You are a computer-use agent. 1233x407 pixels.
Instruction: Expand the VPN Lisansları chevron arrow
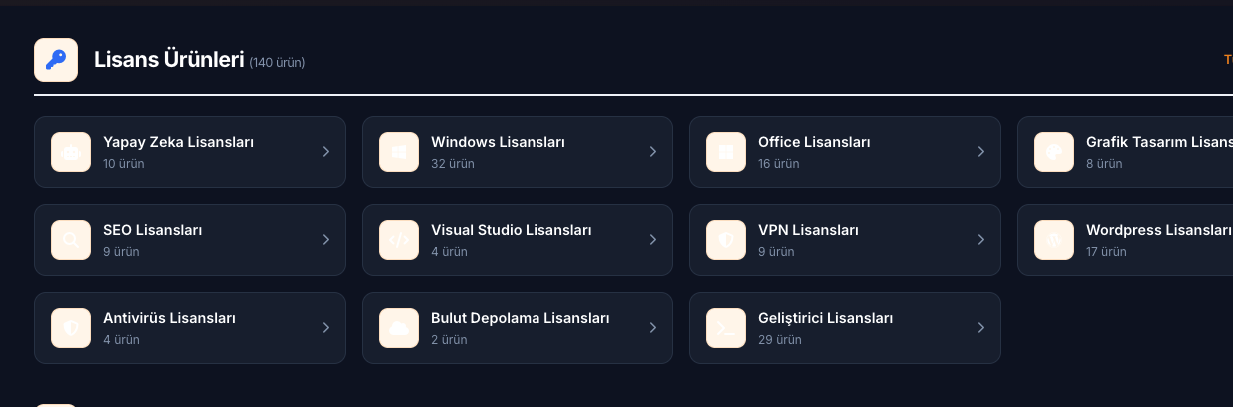[x=981, y=240]
